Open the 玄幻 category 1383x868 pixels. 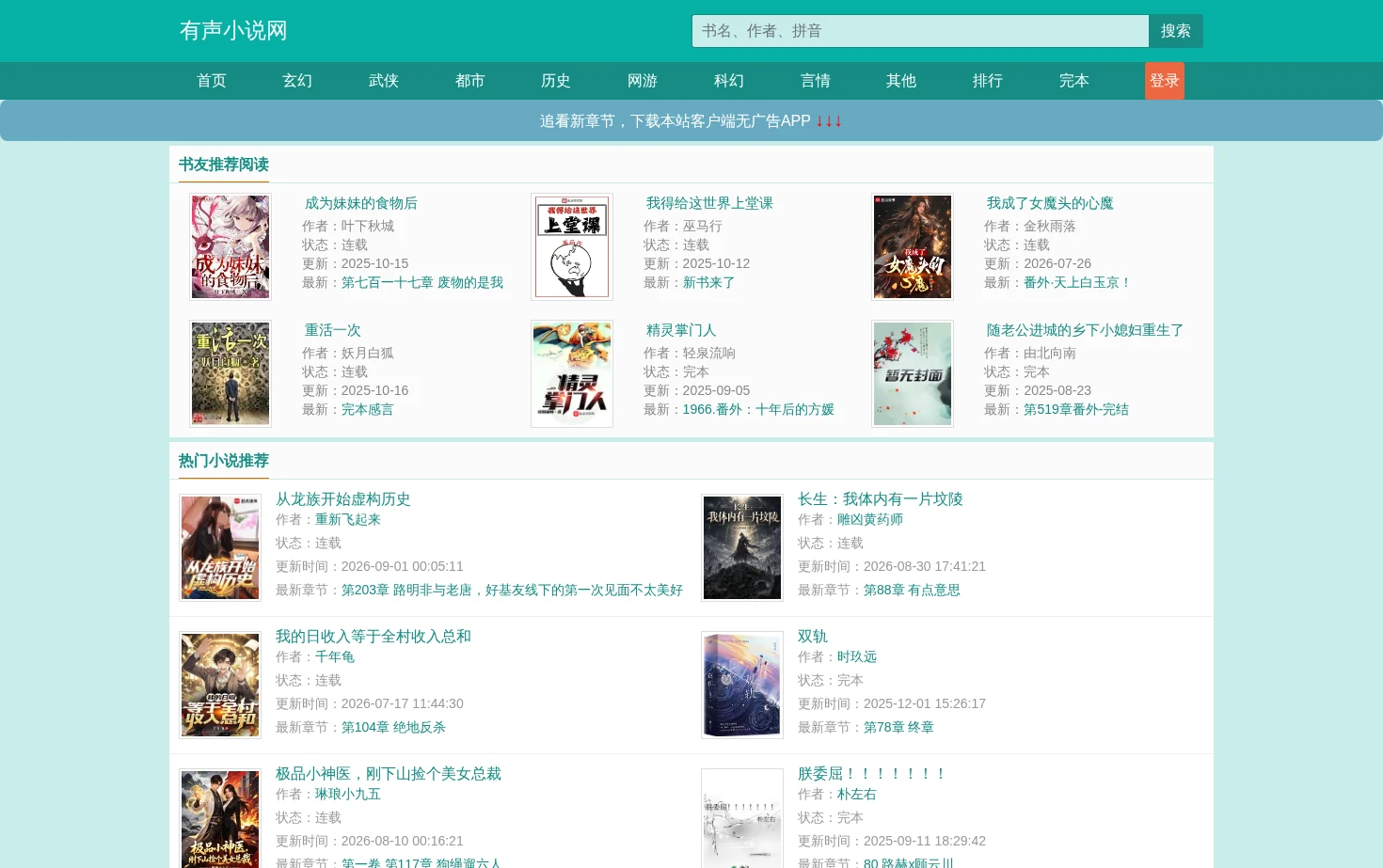pyautogui.click(x=297, y=81)
